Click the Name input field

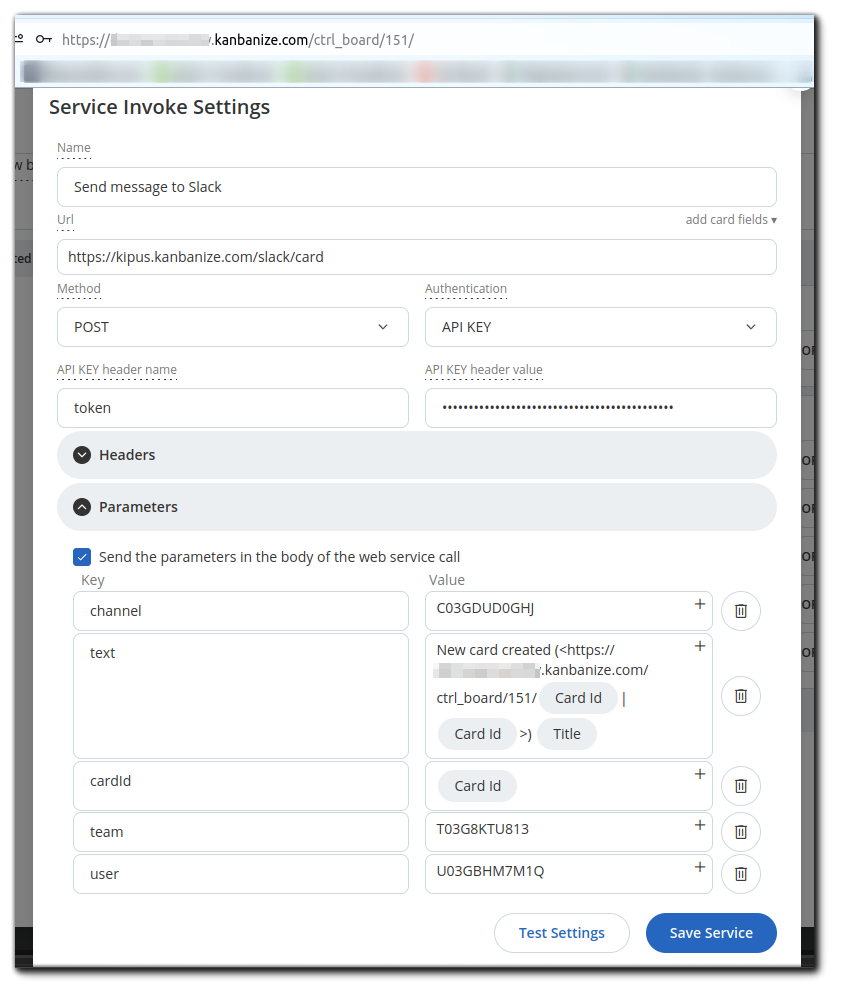[416, 187]
